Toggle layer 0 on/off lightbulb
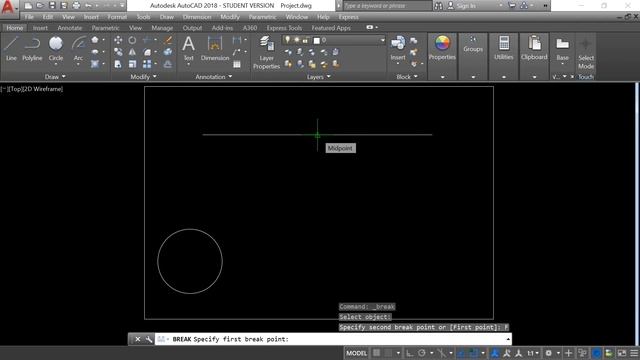 point(287,40)
